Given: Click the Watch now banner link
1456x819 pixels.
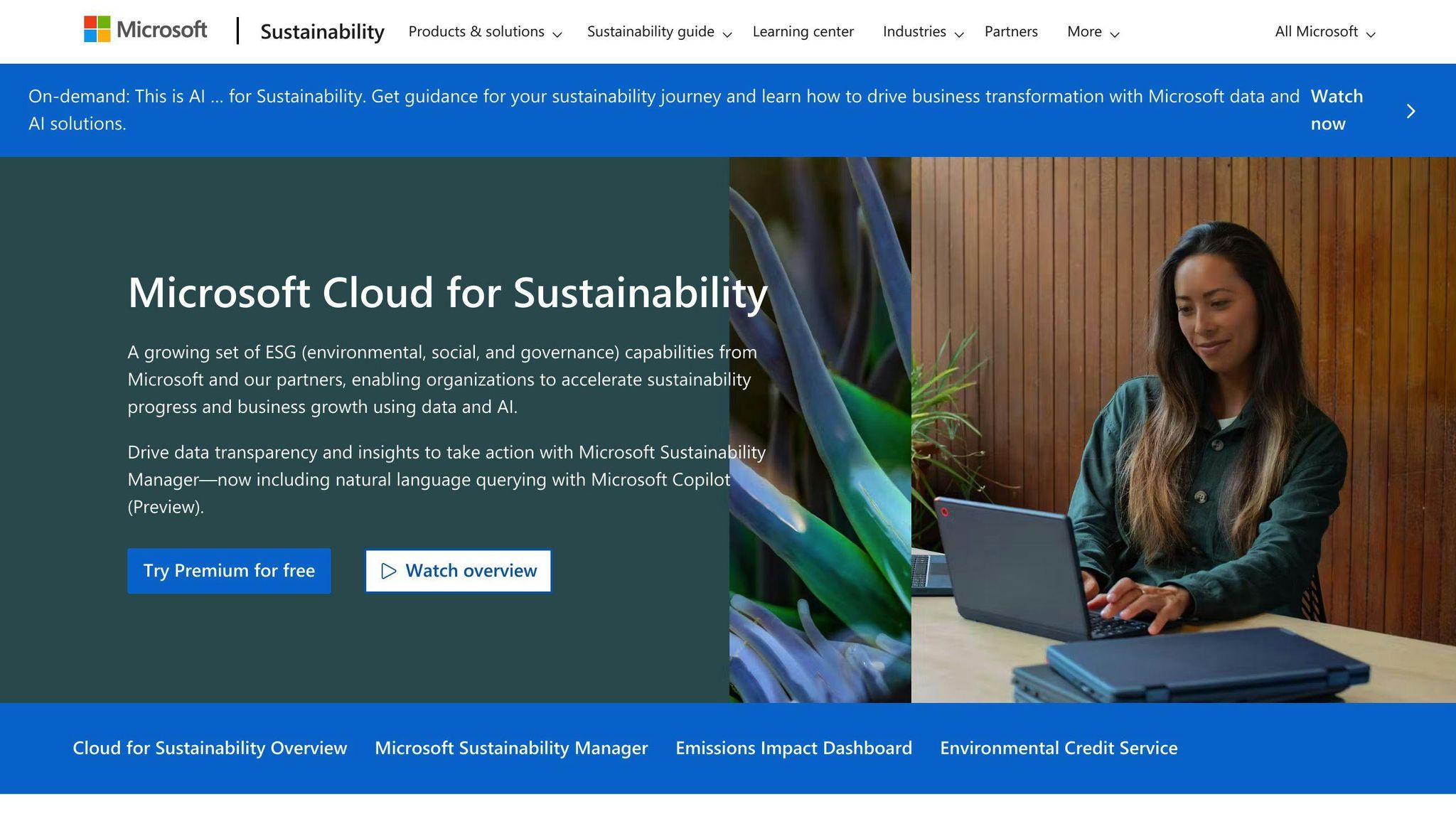Looking at the screenshot, I should (x=1337, y=110).
